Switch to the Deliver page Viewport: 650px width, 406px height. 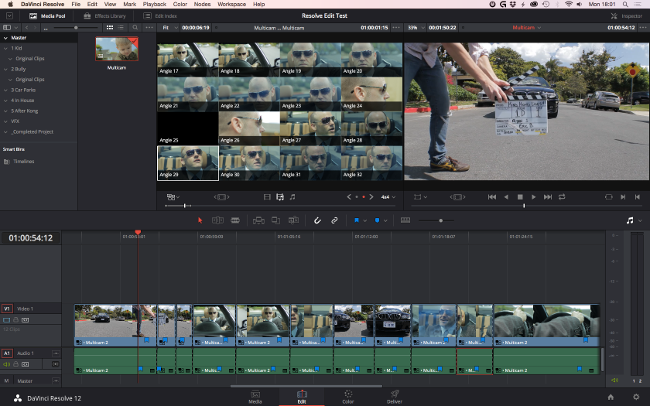click(x=395, y=397)
